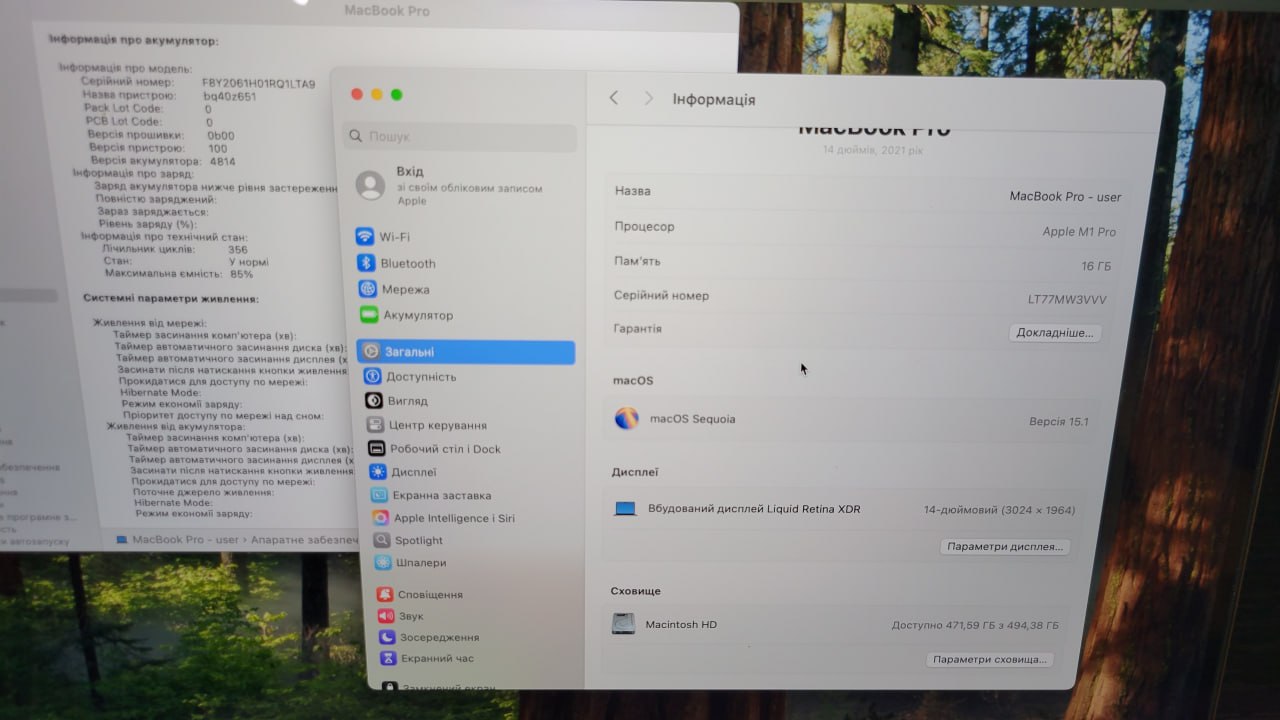Screen dimensions: 1280x720
Task: Open Параметри дисплея button
Action: (1006, 547)
